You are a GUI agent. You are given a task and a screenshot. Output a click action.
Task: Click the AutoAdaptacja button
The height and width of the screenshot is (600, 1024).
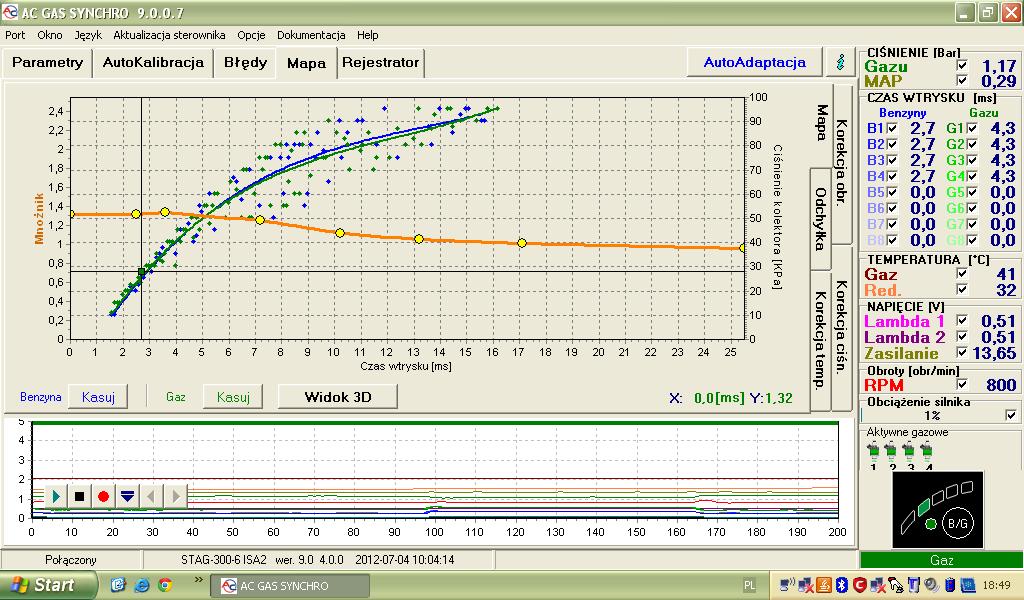tap(754, 63)
